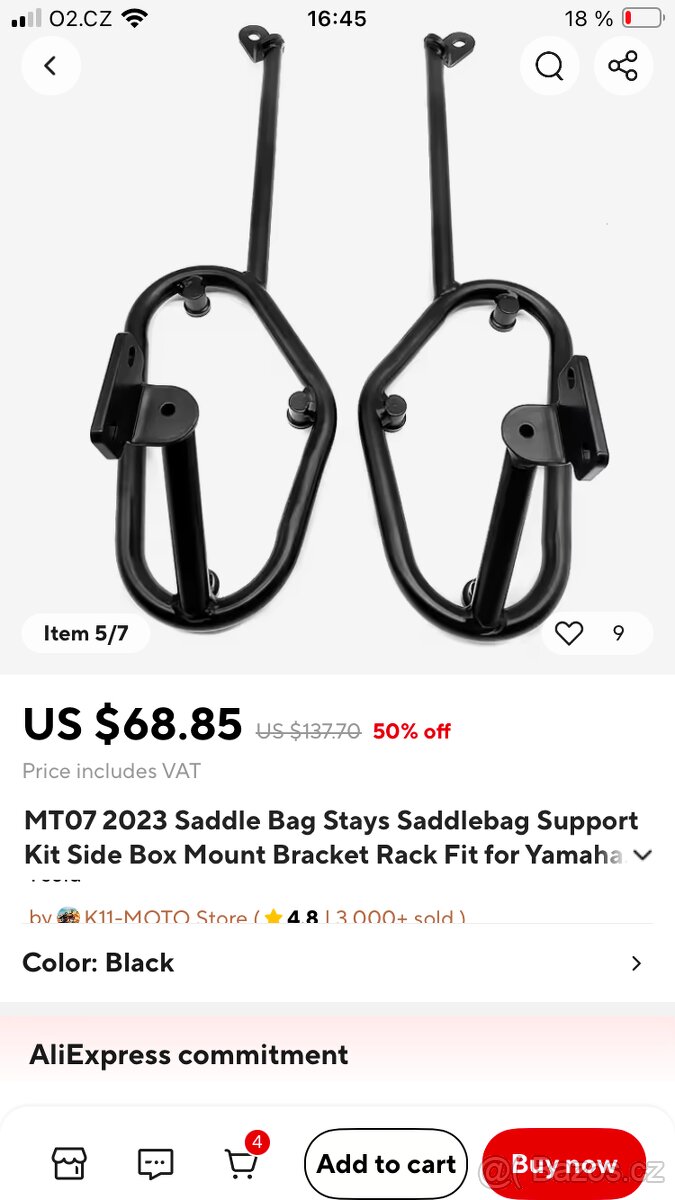Tap the battery indicator in status bar
The height and width of the screenshot is (1200, 675).
pyautogui.click(x=642, y=18)
